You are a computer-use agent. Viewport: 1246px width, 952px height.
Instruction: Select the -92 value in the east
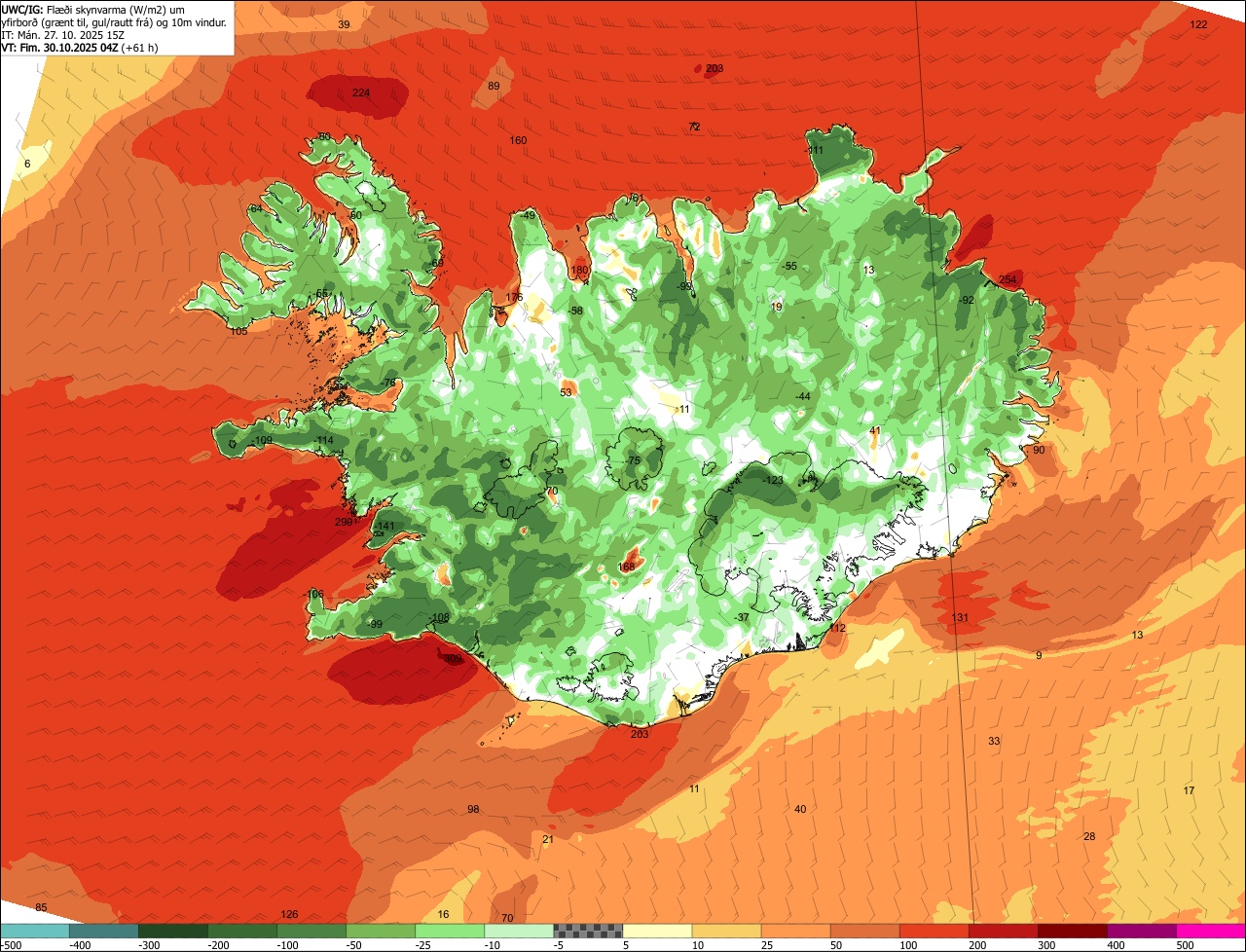tap(967, 300)
